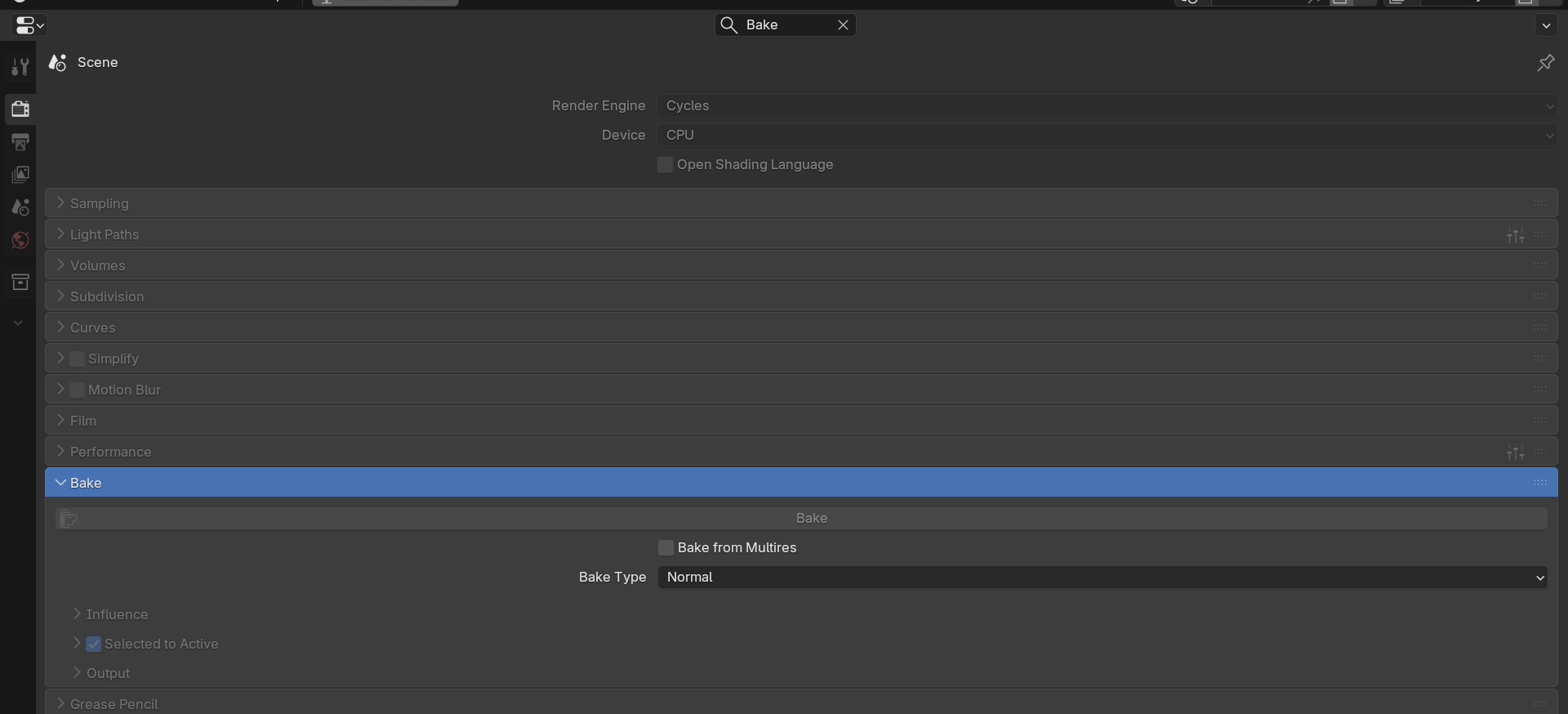Viewport: 1568px width, 714px height.
Task: Grab the Performance panel drag handle
Action: [1540, 452]
